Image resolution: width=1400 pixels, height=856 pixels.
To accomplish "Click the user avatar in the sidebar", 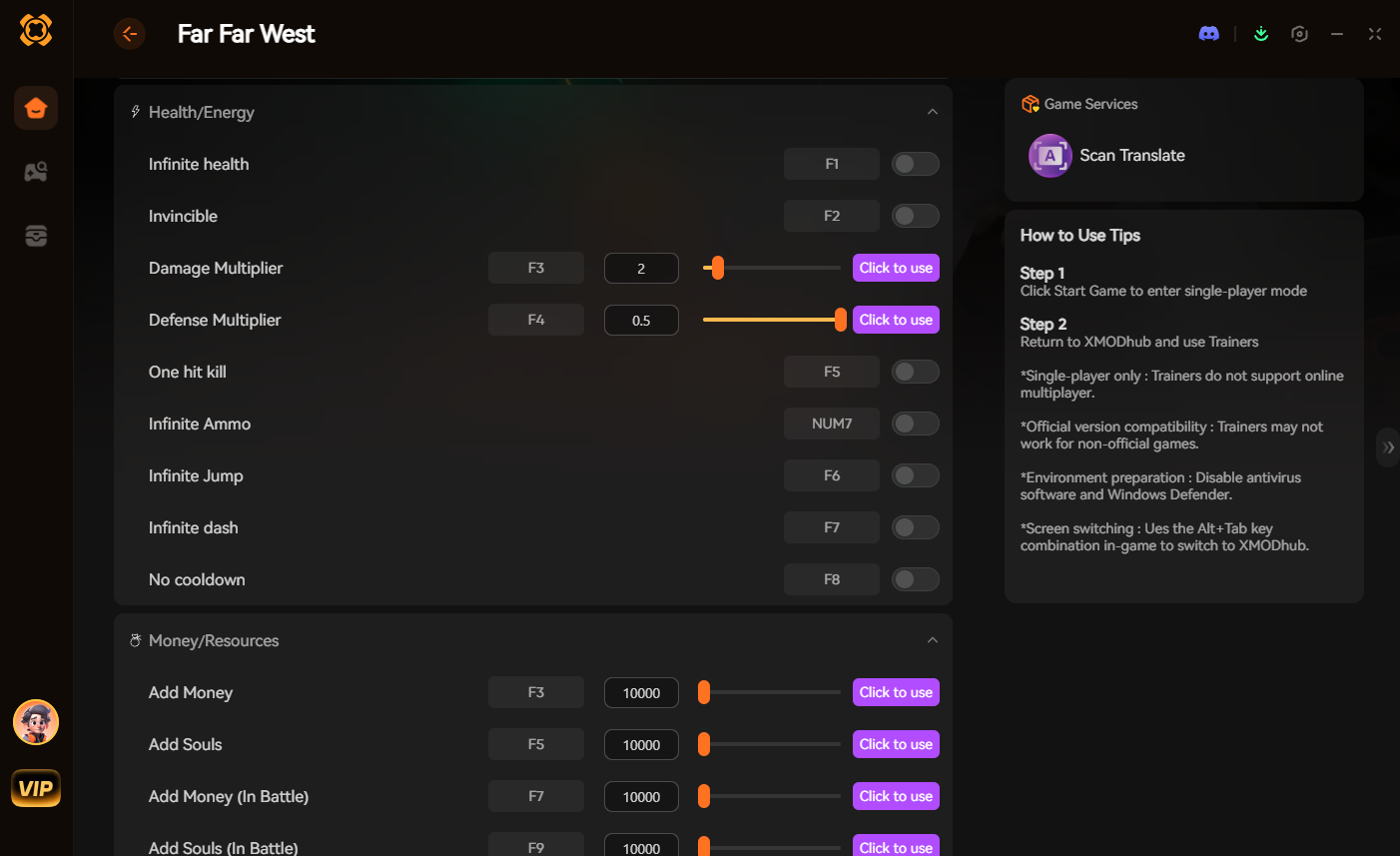I will (x=36, y=722).
